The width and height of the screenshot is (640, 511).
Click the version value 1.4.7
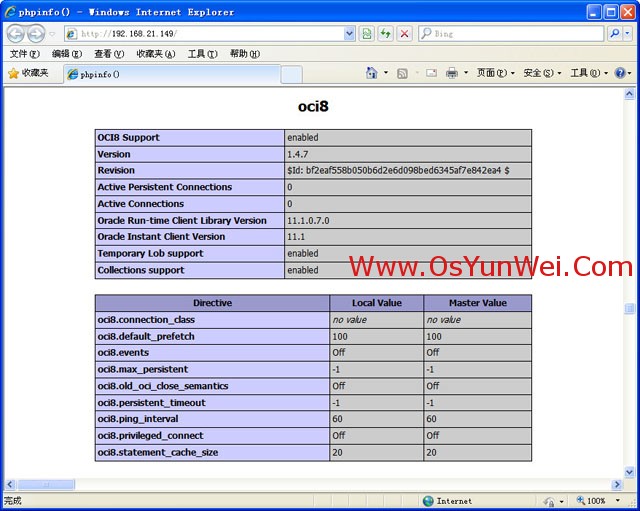pos(298,154)
